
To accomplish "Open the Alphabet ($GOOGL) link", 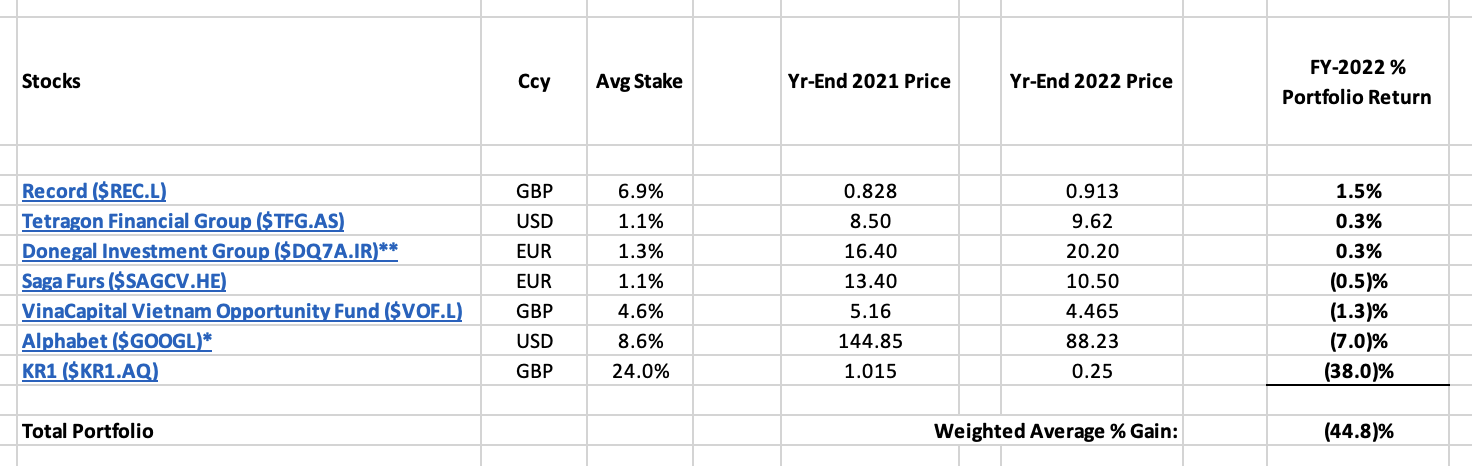I will pyautogui.click(x=120, y=340).
